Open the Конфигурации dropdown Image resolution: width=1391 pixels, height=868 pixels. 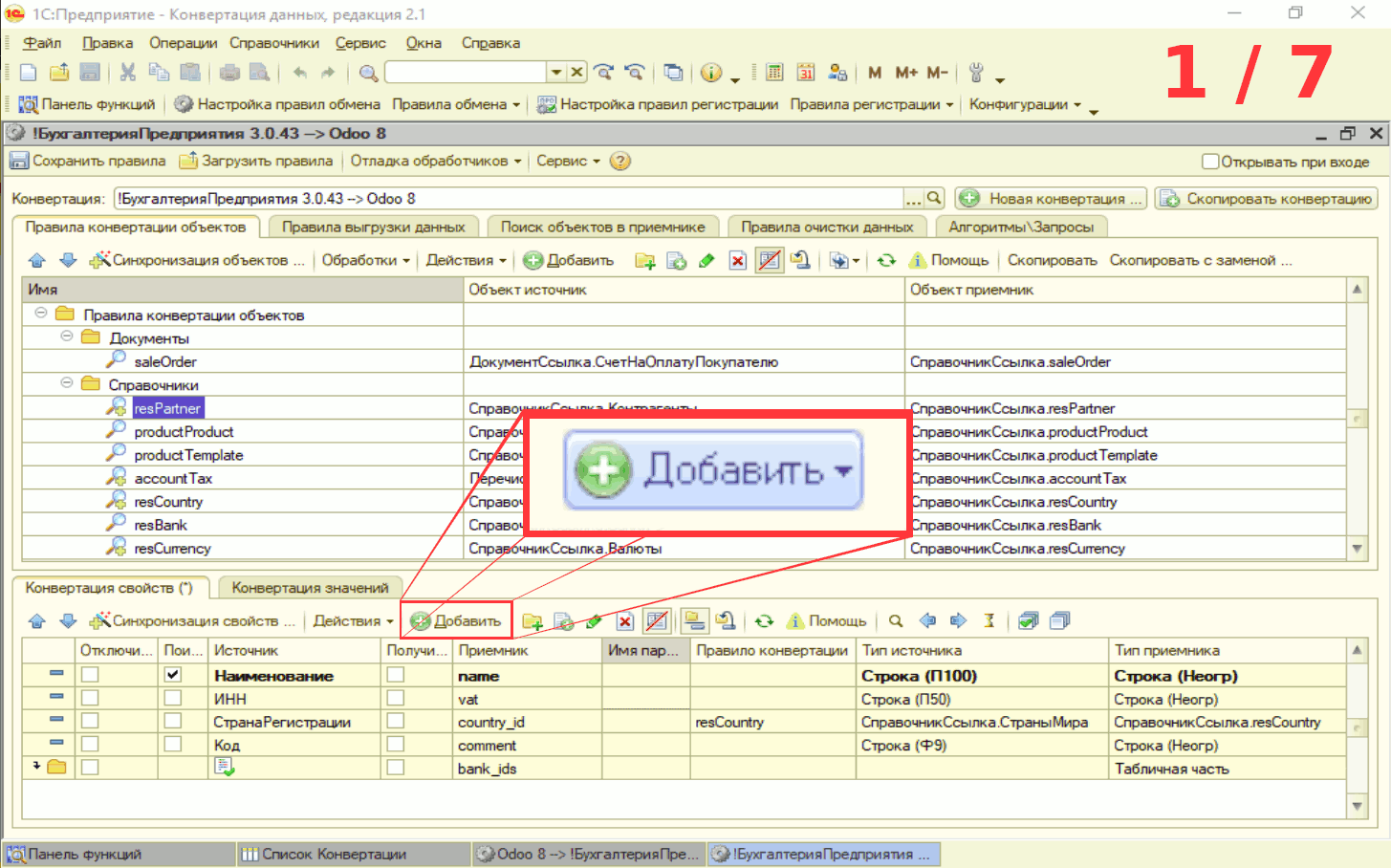[1025, 104]
